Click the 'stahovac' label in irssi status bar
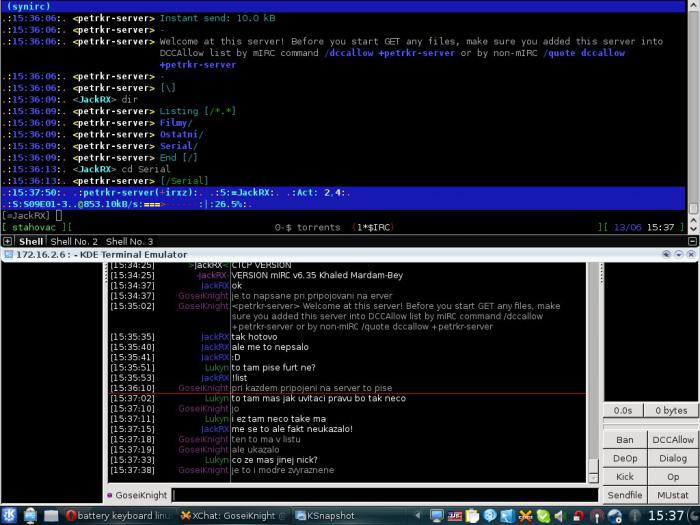This screenshot has width=700, height=525. click(x=34, y=227)
